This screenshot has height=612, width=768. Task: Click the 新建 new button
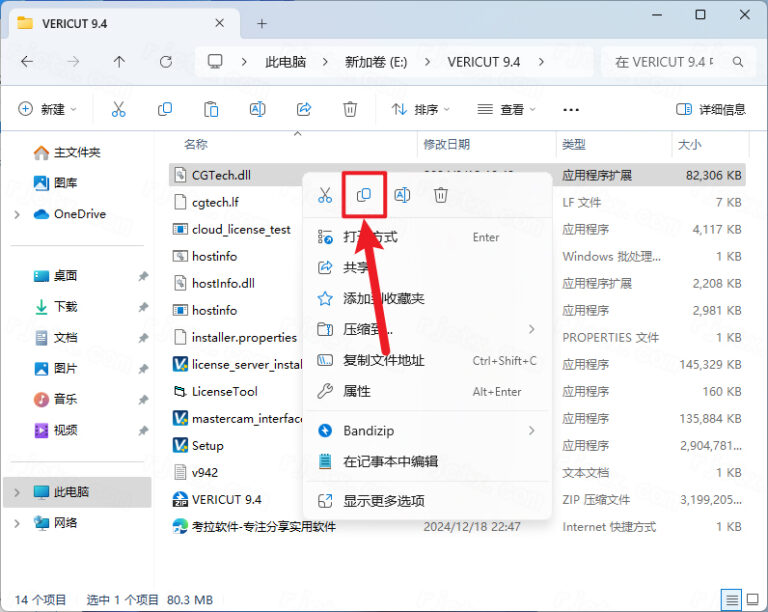tap(46, 109)
